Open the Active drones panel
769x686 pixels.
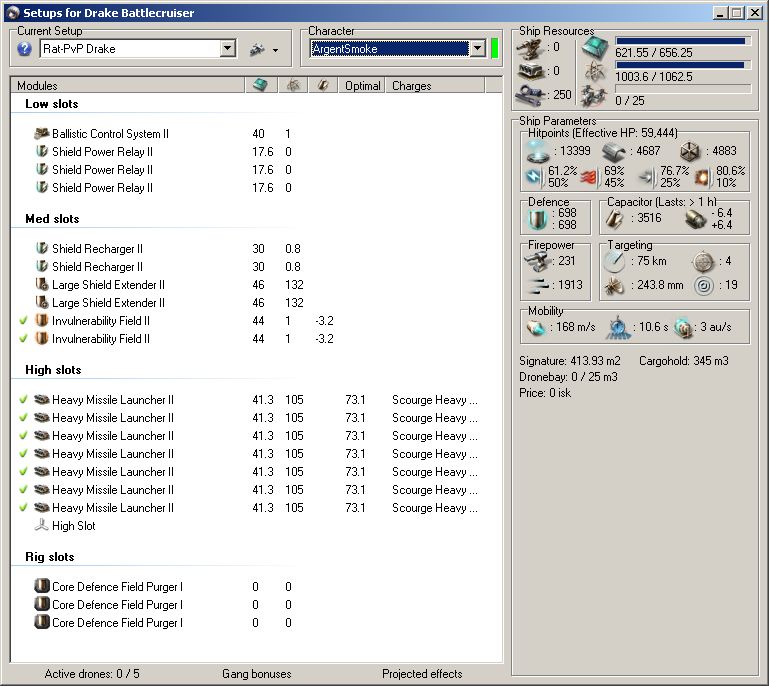click(x=92, y=674)
